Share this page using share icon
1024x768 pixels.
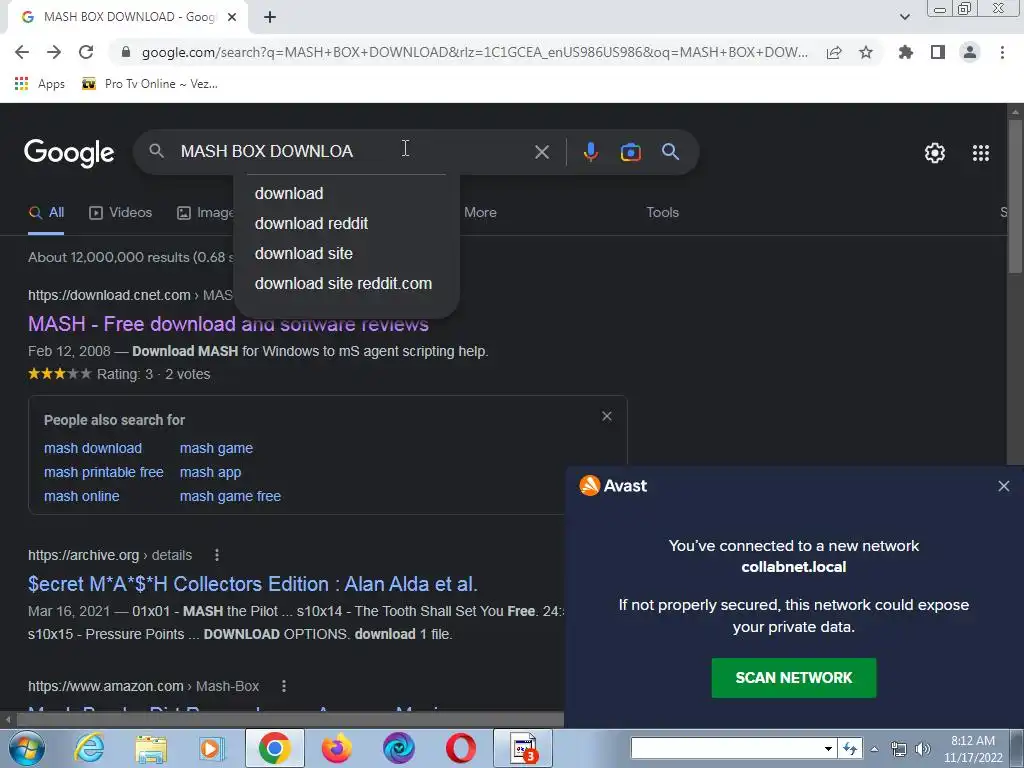click(833, 52)
